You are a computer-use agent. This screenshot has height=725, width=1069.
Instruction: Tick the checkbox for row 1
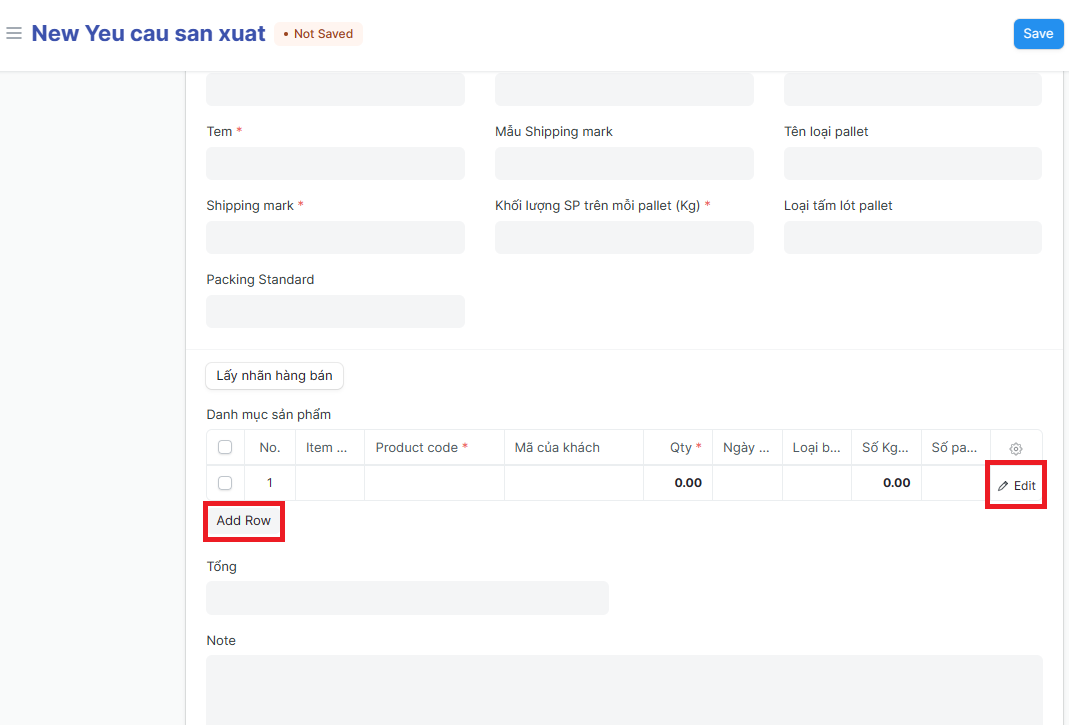[x=225, y=483]
